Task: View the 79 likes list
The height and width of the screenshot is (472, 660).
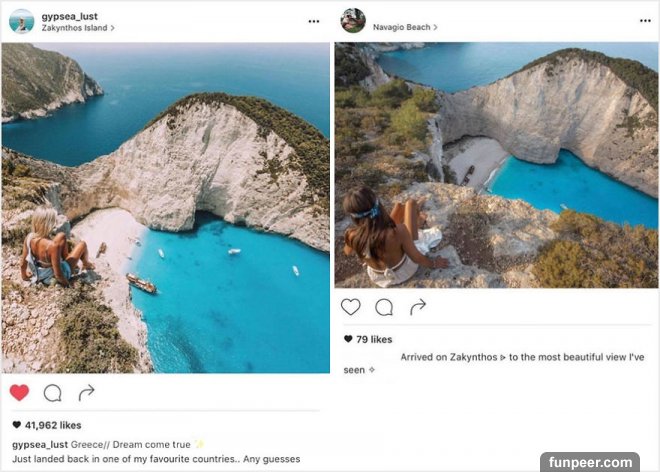Action: [x=374, y=339]
